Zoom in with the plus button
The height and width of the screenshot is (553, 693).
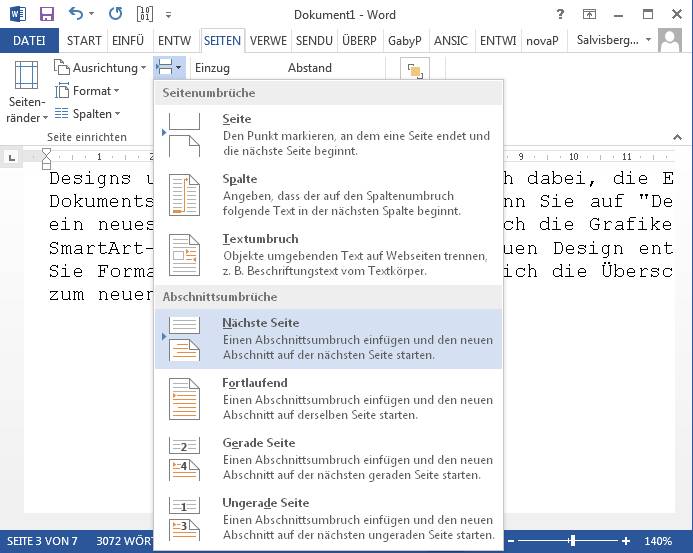[x=626, y=541]
